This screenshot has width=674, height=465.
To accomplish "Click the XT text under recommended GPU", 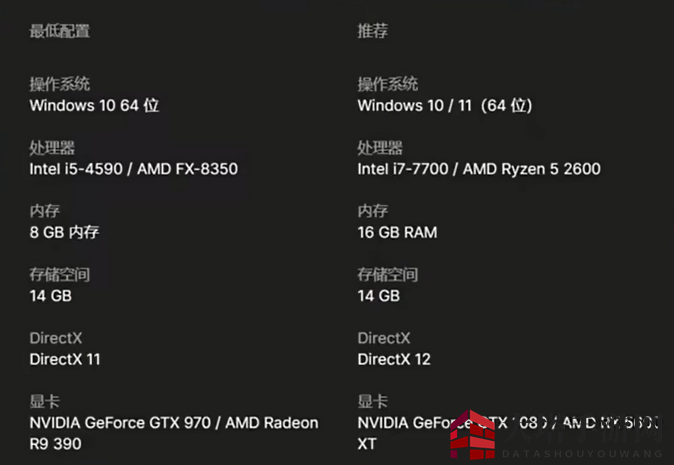I will (x=367, y=444).
